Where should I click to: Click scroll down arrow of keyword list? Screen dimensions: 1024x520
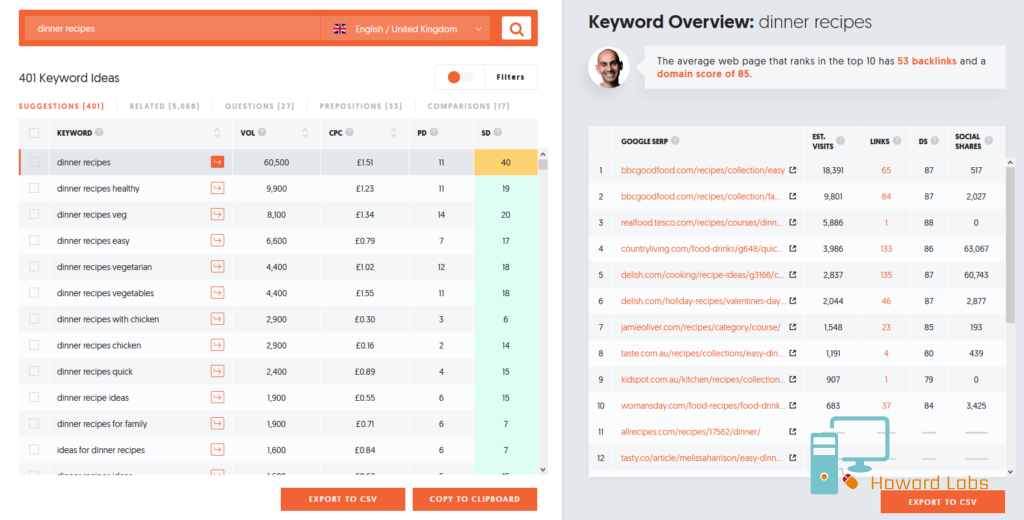(x=543, y=469)
